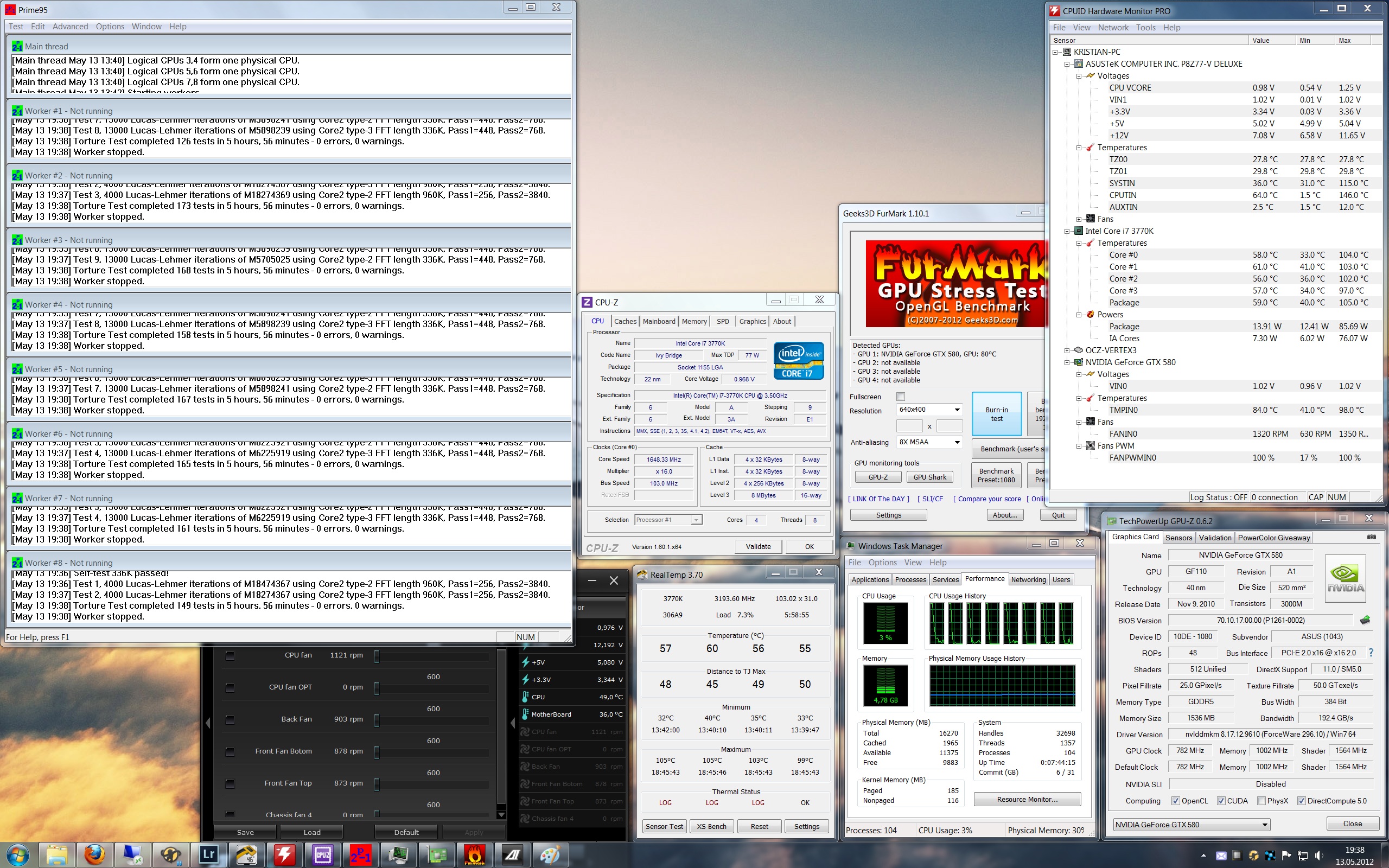Viewport: 1389px width, 868px height.
Task: Open Action Center flag tray icon
Action: pyautogui.click(x=1286, y=856)
